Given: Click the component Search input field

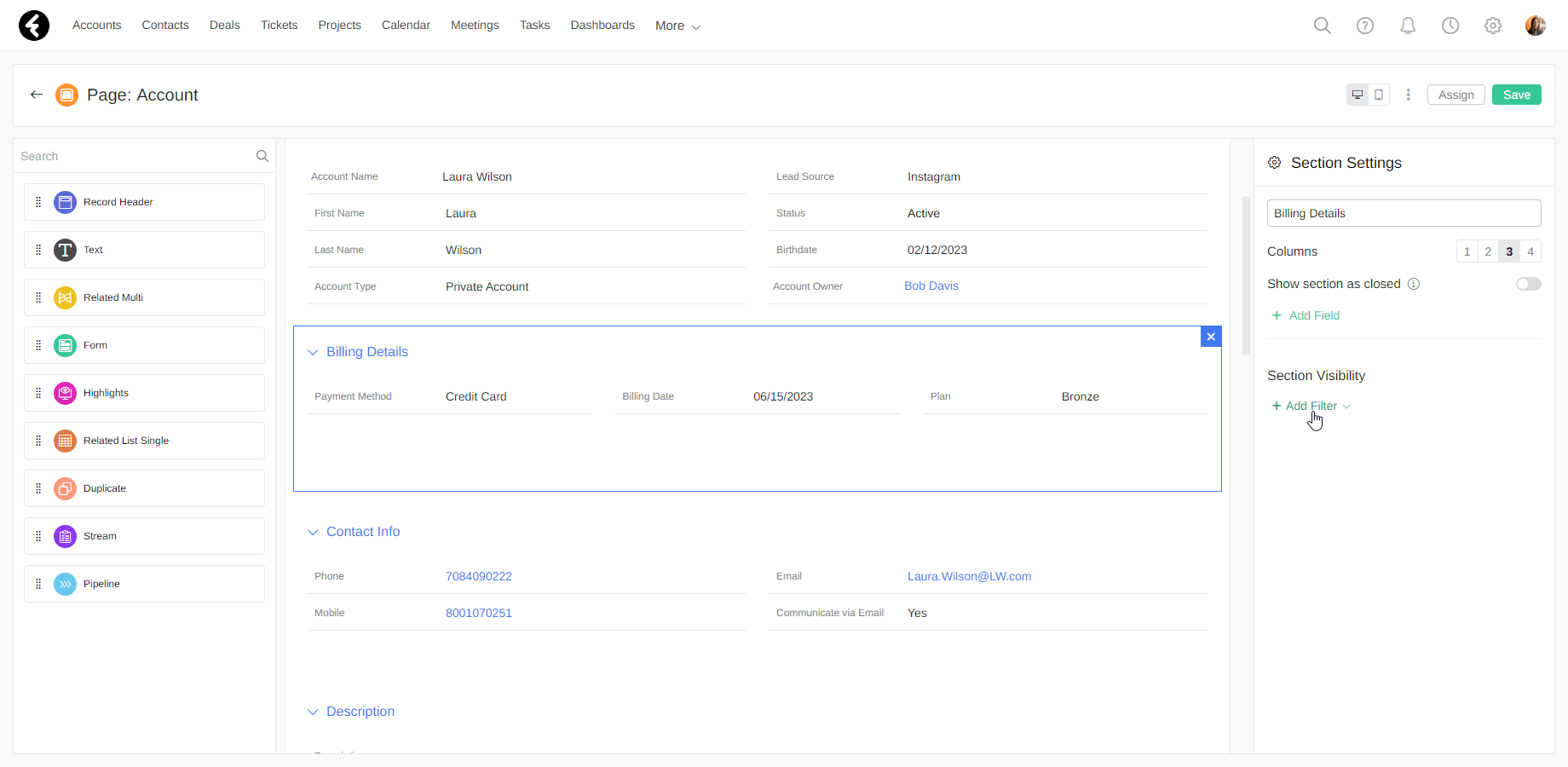Looking at the screenshot, I should click(x=136, y=156).
